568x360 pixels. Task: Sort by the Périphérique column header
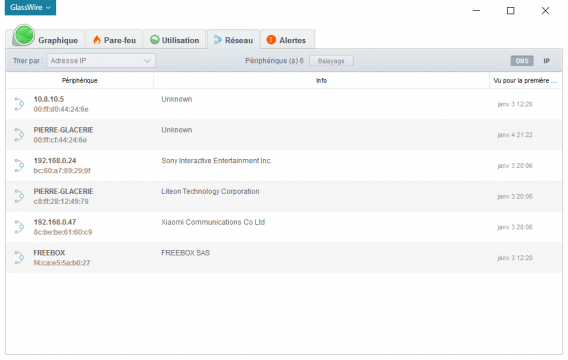tap(79, 80)
